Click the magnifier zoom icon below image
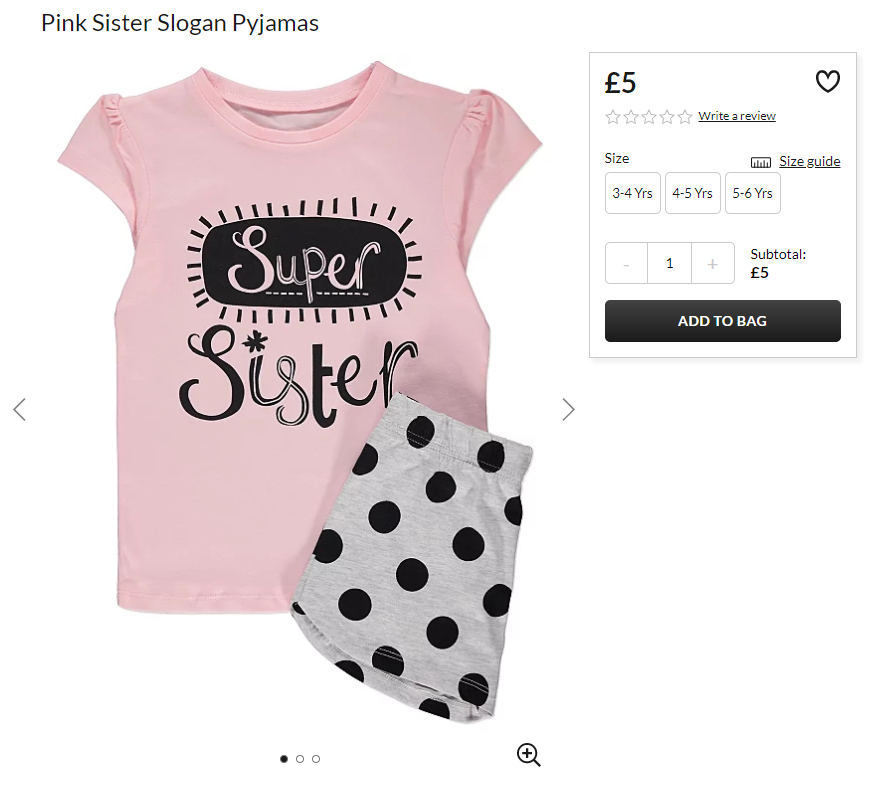 pos(528,755)
